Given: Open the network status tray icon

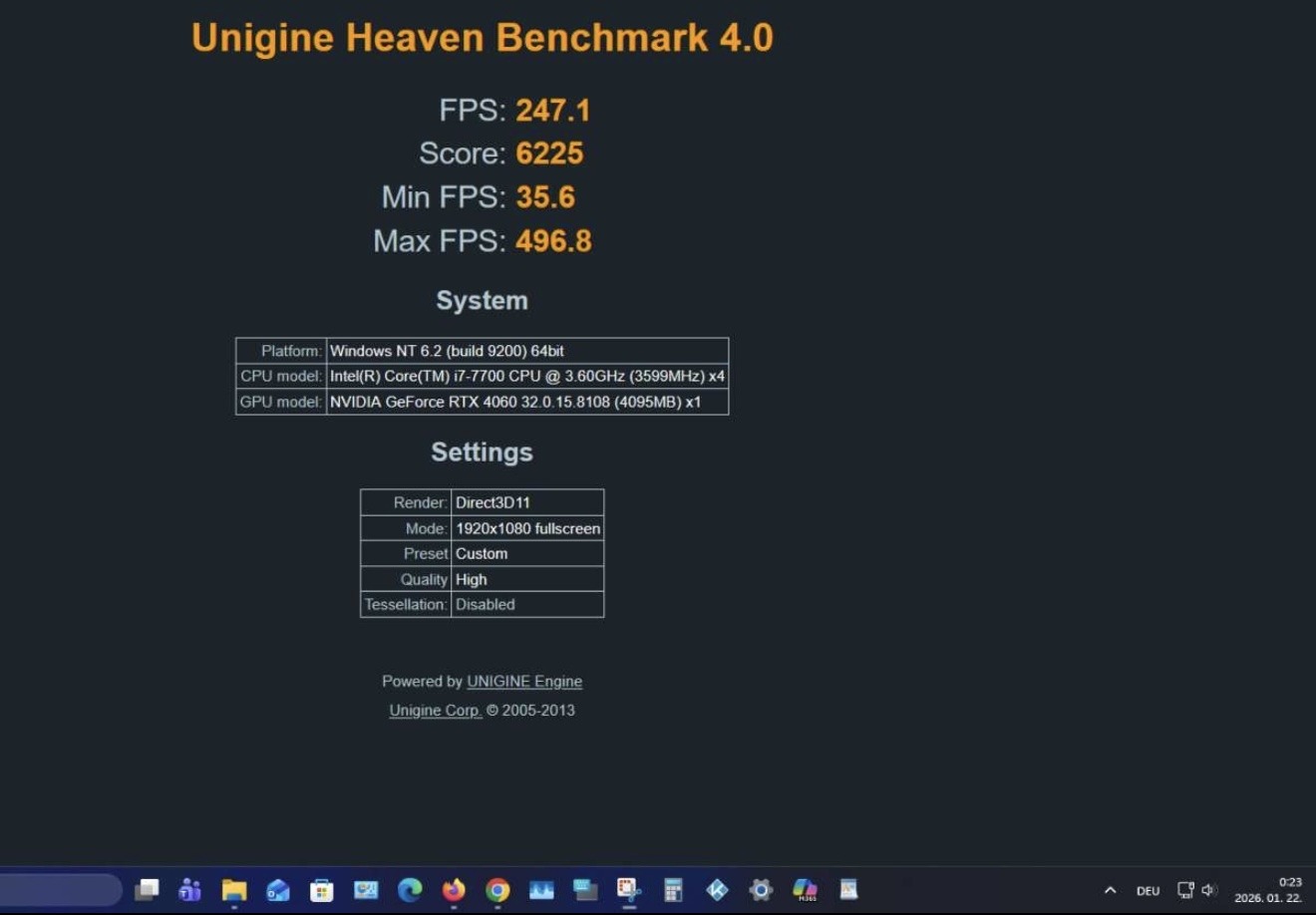Looking at the screenshot, I should (x=1185, y=890).
